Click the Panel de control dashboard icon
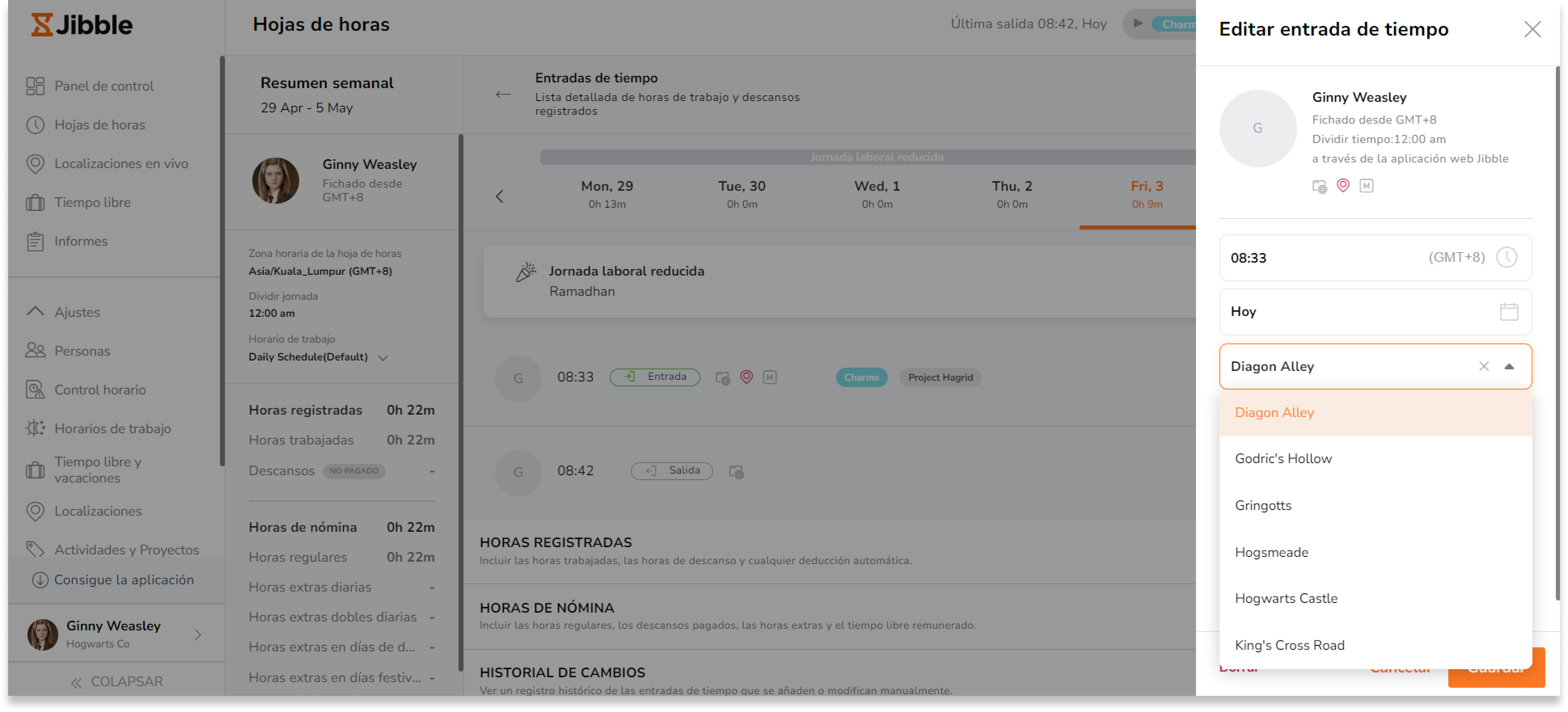Screen dimensions: 1568x712 35,86
